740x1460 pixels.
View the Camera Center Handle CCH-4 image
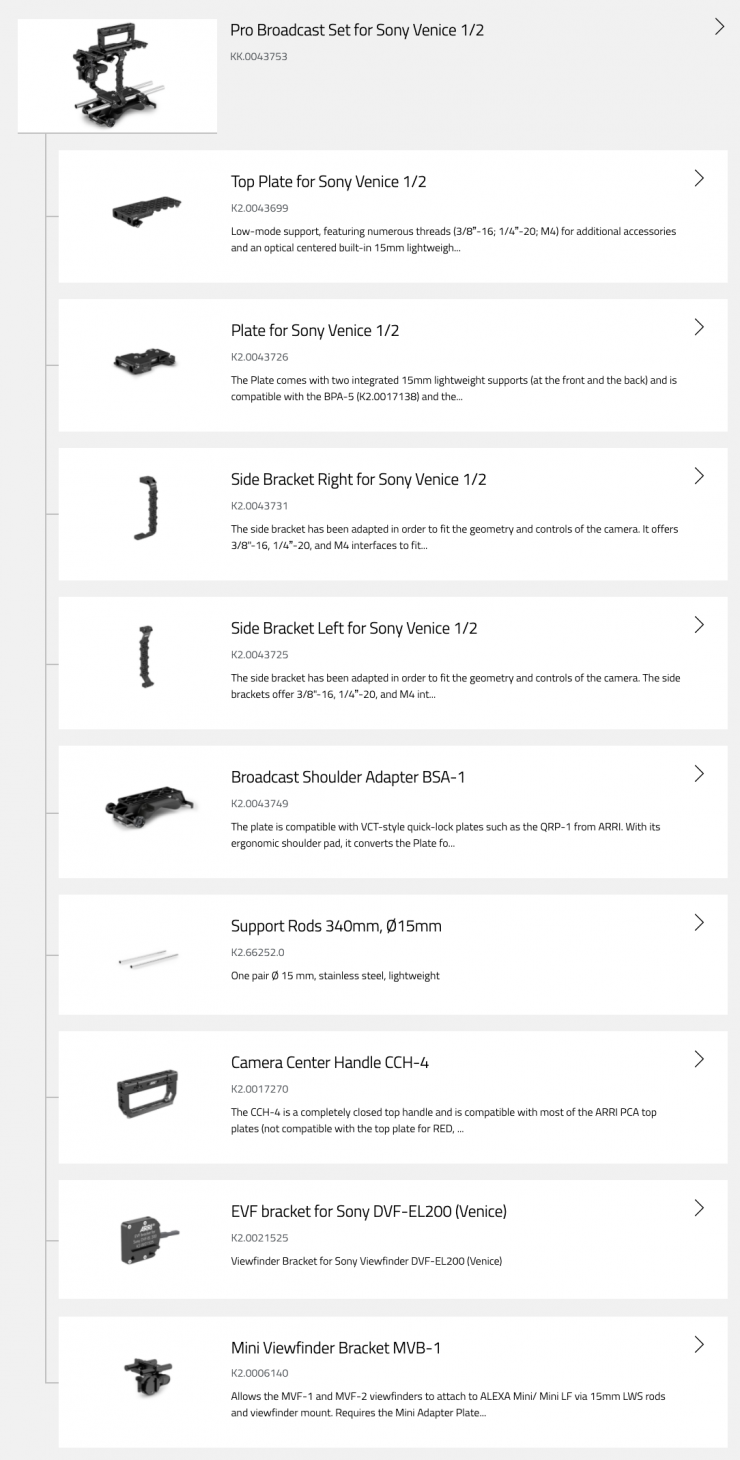click(146, 1094)
